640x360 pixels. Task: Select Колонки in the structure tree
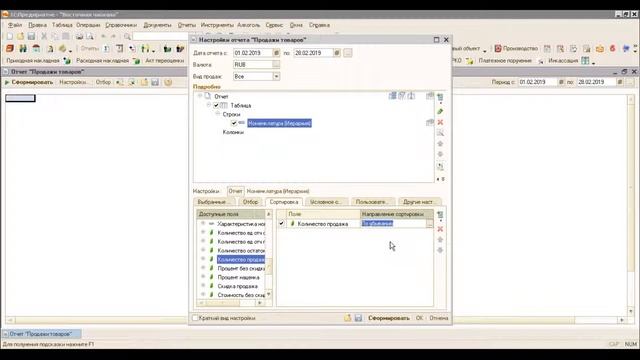233,132
